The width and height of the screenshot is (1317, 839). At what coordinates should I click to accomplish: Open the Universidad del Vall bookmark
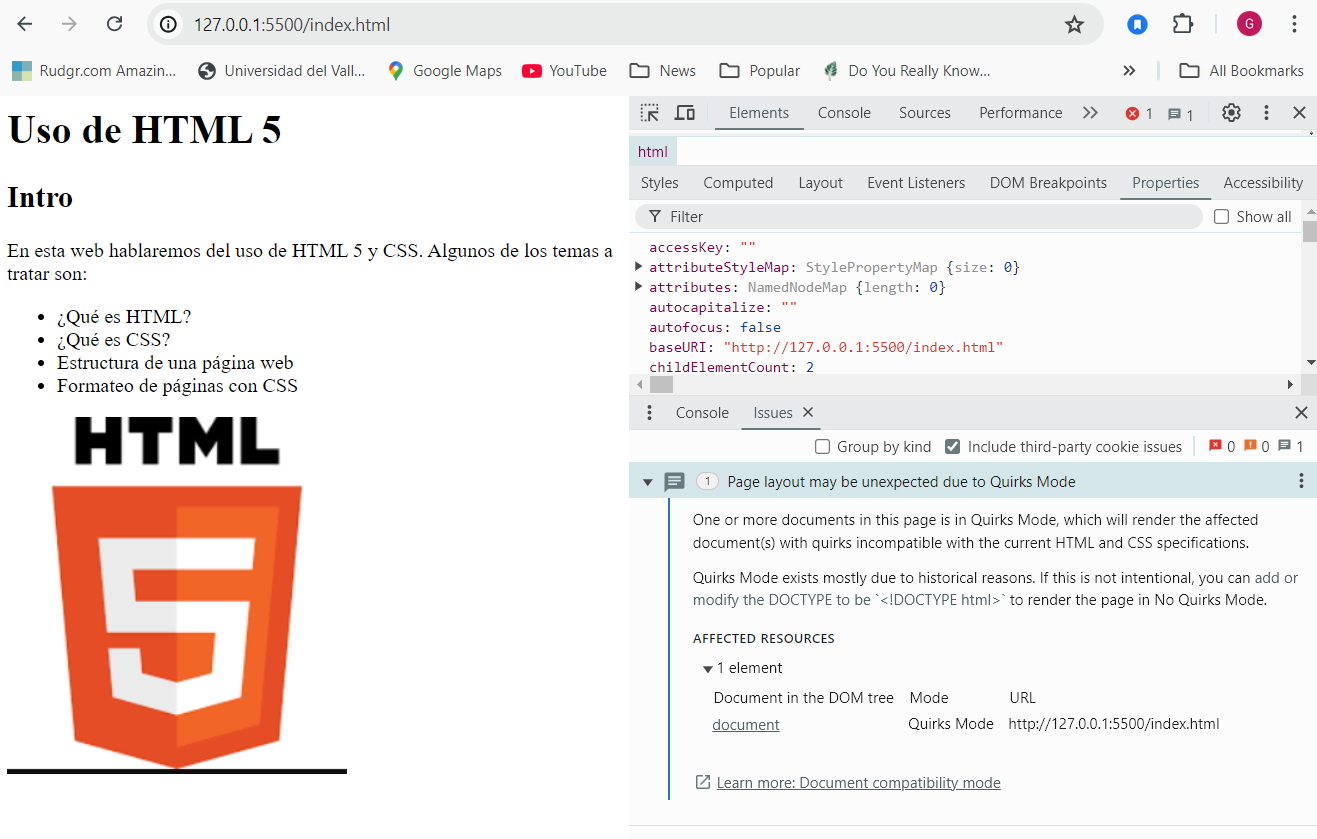point(282,70)
